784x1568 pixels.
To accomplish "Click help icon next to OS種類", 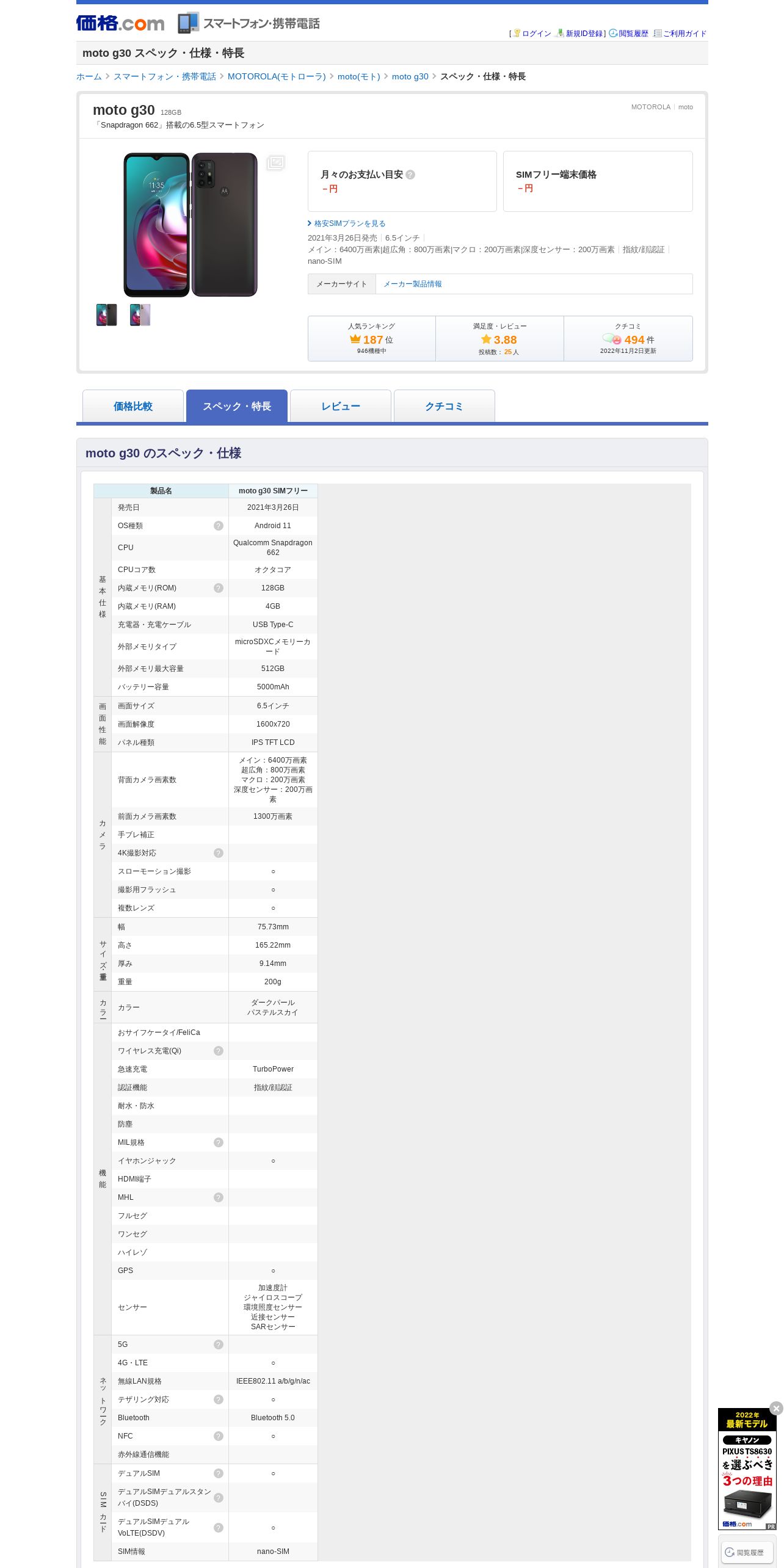I will tap(219, 526).
